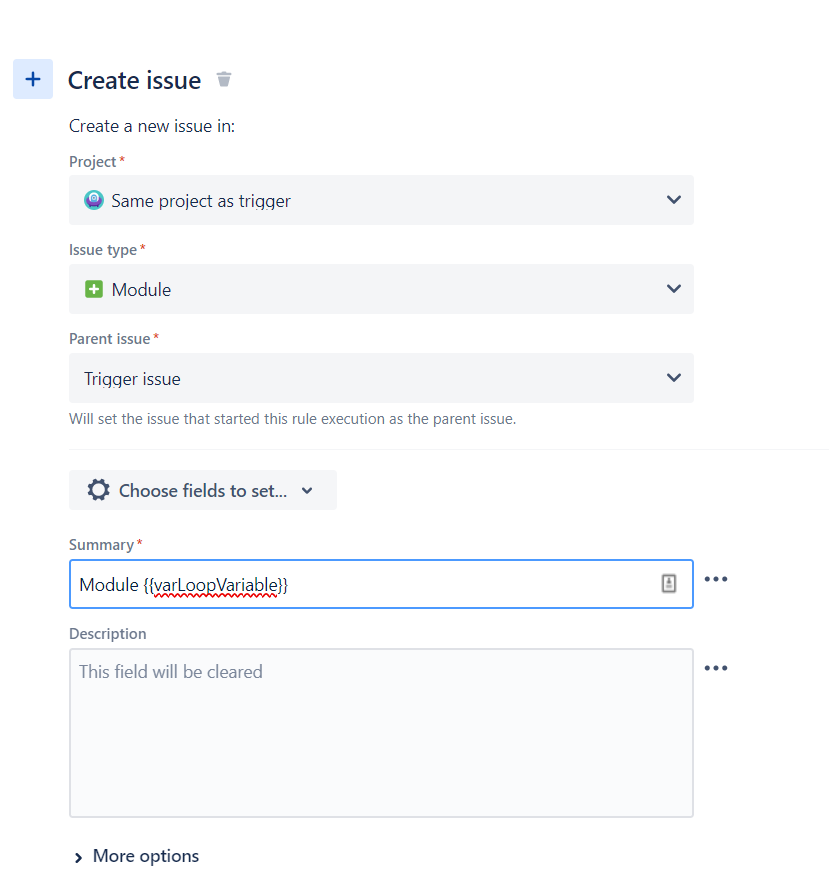Open the three-dot menu next to Summary
Image resolution: width=829 pixels, height=872 pixels.
point(716,579)
